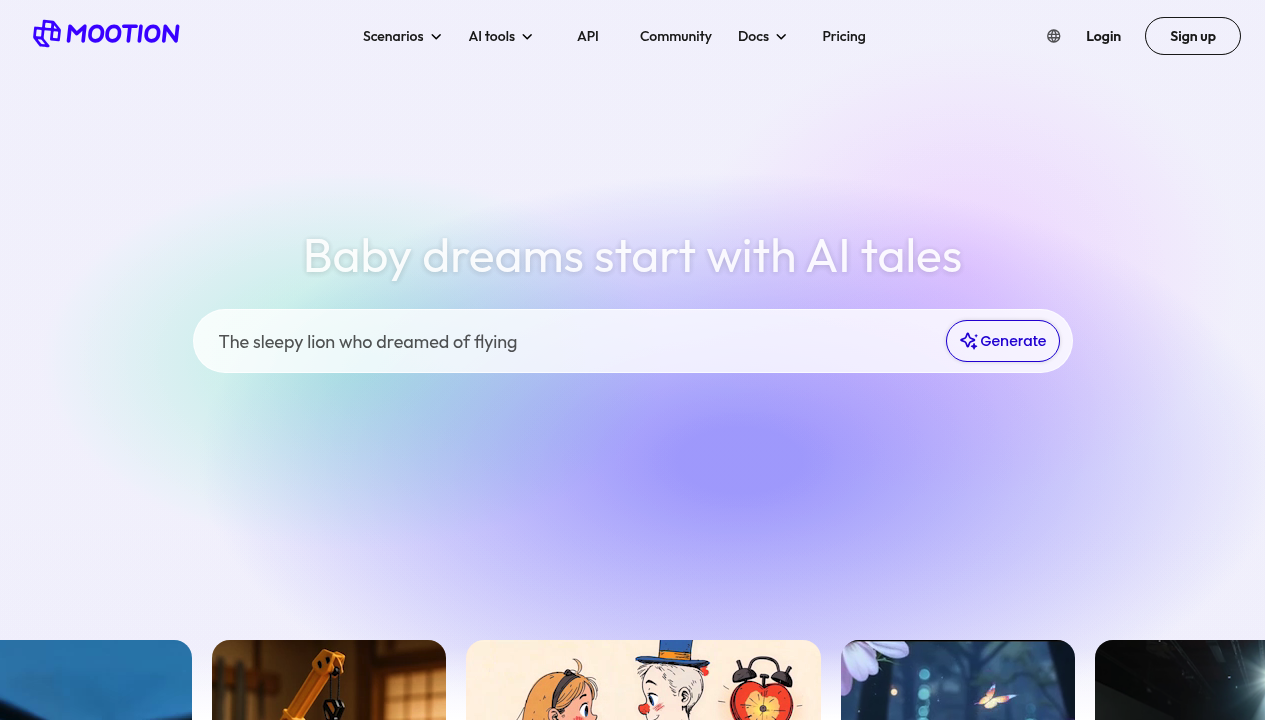This screenshot has width=1280, height=720.
Task: Expand the Docs dropdown chevron
Action: (x=781, y=37)
